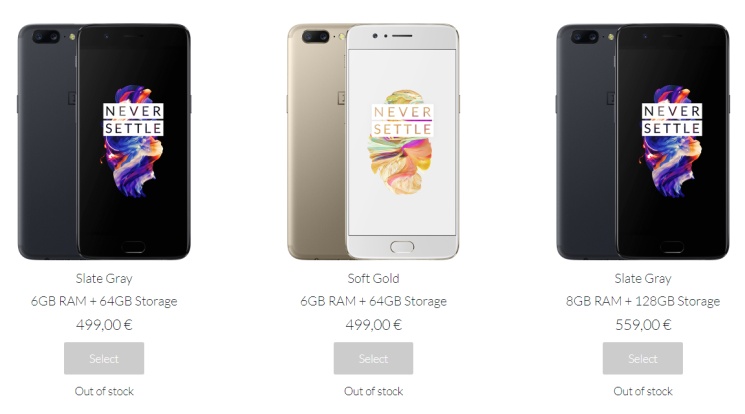745x414 pixels.
Task: Click Select button under 8GB Slate Gray
Action: click(643, 358)
